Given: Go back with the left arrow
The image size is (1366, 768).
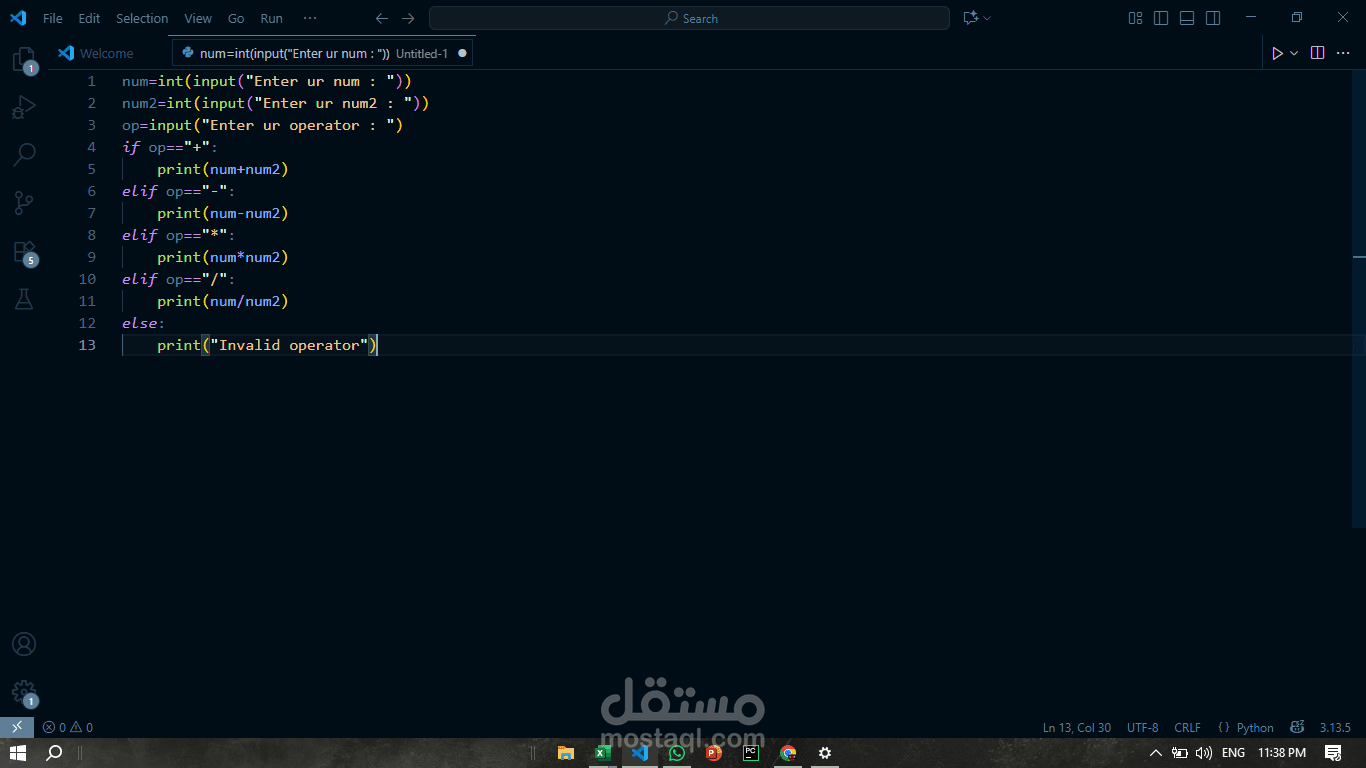Looking at the screenshot, I should [x=381, y=18].
